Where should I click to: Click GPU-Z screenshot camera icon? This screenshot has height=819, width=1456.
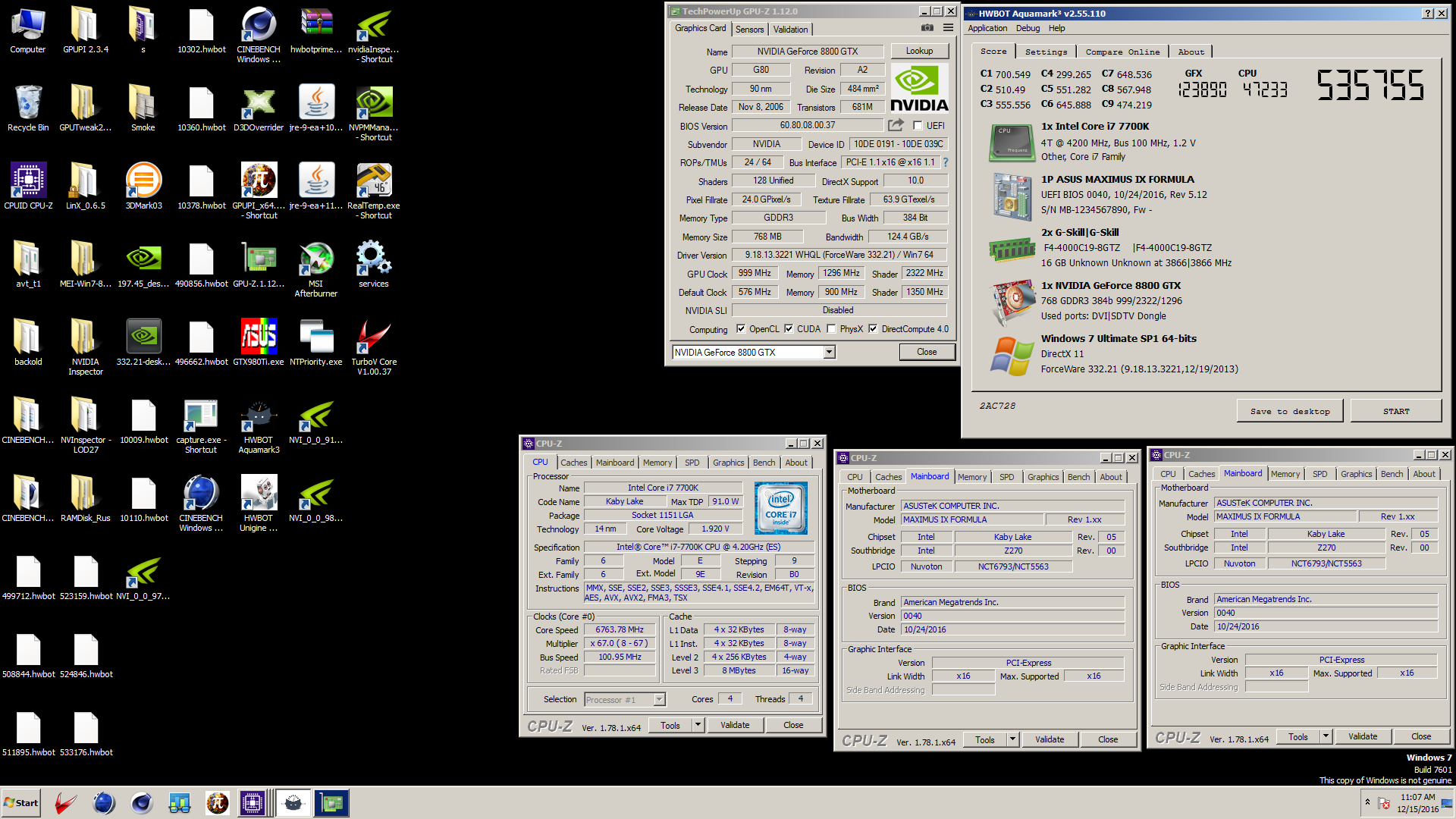click(927, 28)
